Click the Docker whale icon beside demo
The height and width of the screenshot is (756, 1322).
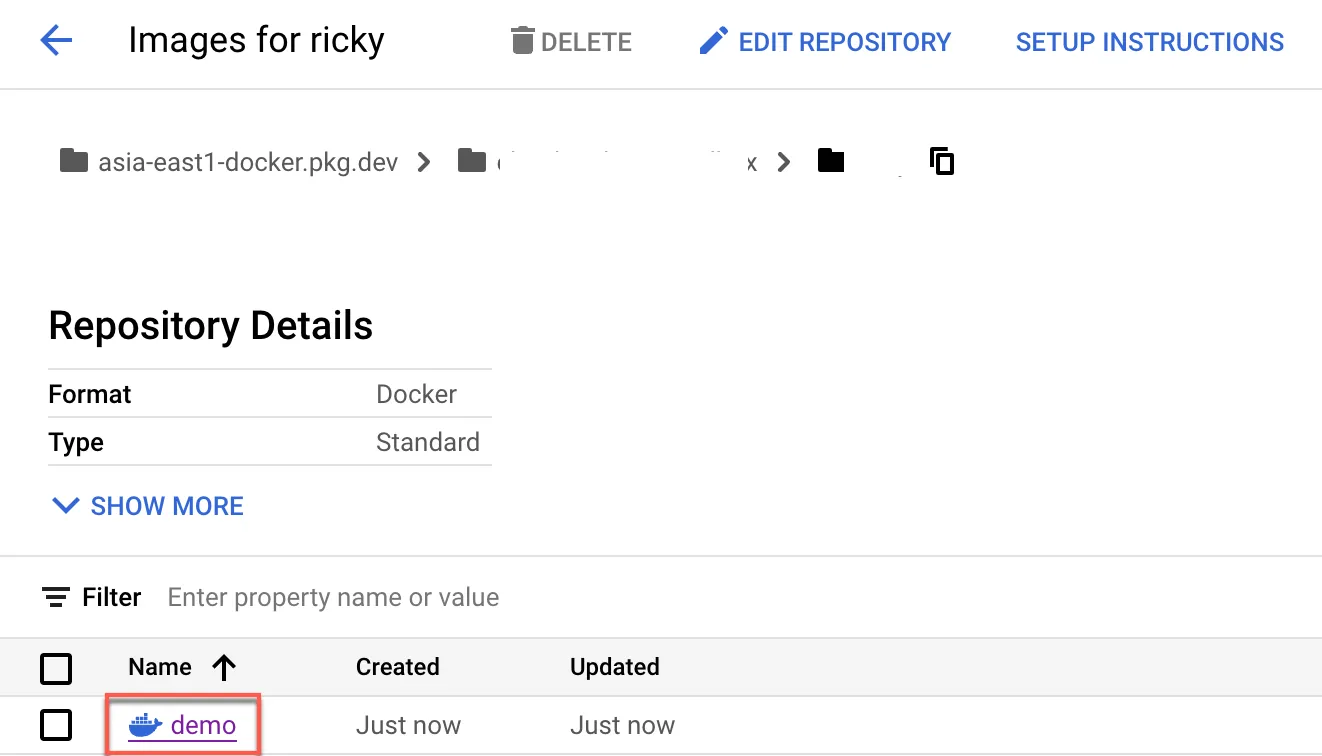pos(146,725)
